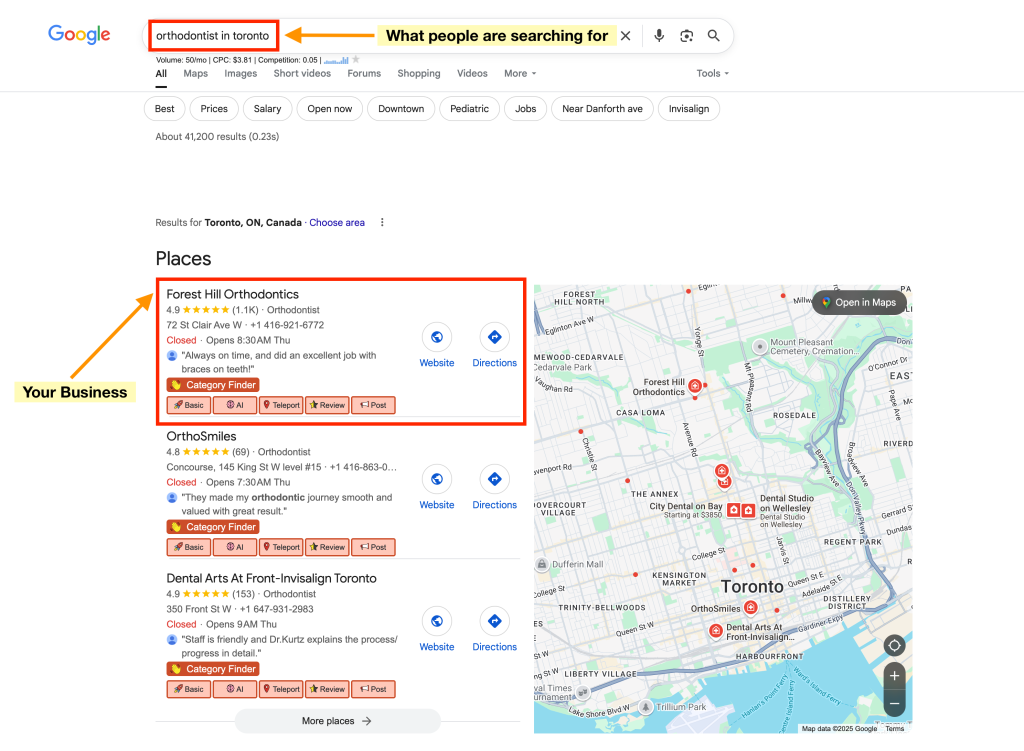Screen dimensions: 1024x751
Task: Click Basic button under Forest Hill Orthodontics
Action: (x=189, y=405)
